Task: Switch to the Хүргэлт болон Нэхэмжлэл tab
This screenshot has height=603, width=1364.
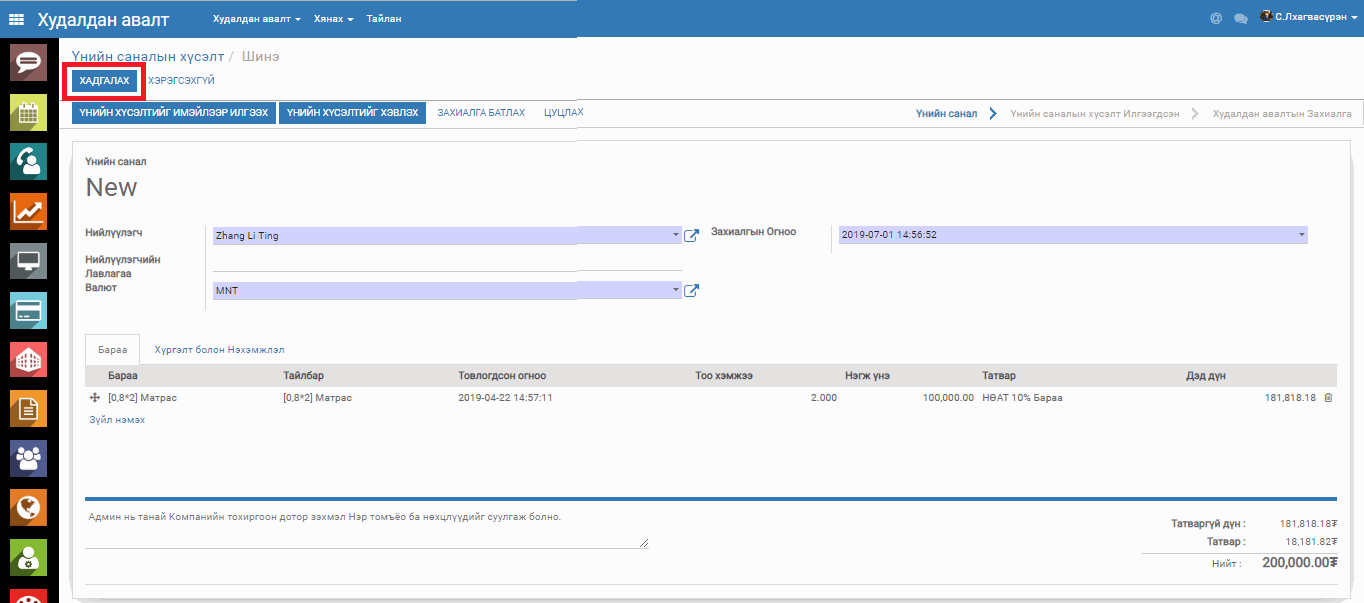Action: click(219, 350)
